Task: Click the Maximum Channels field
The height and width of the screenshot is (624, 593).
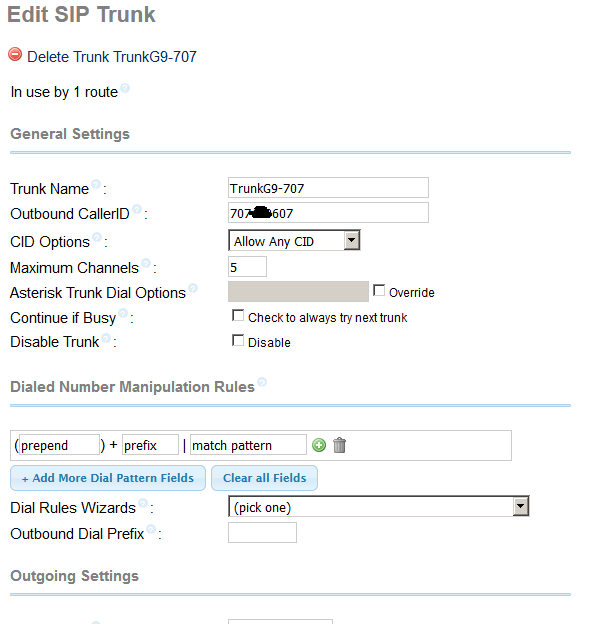Action: pyautogui.click(x=247, y=267)
